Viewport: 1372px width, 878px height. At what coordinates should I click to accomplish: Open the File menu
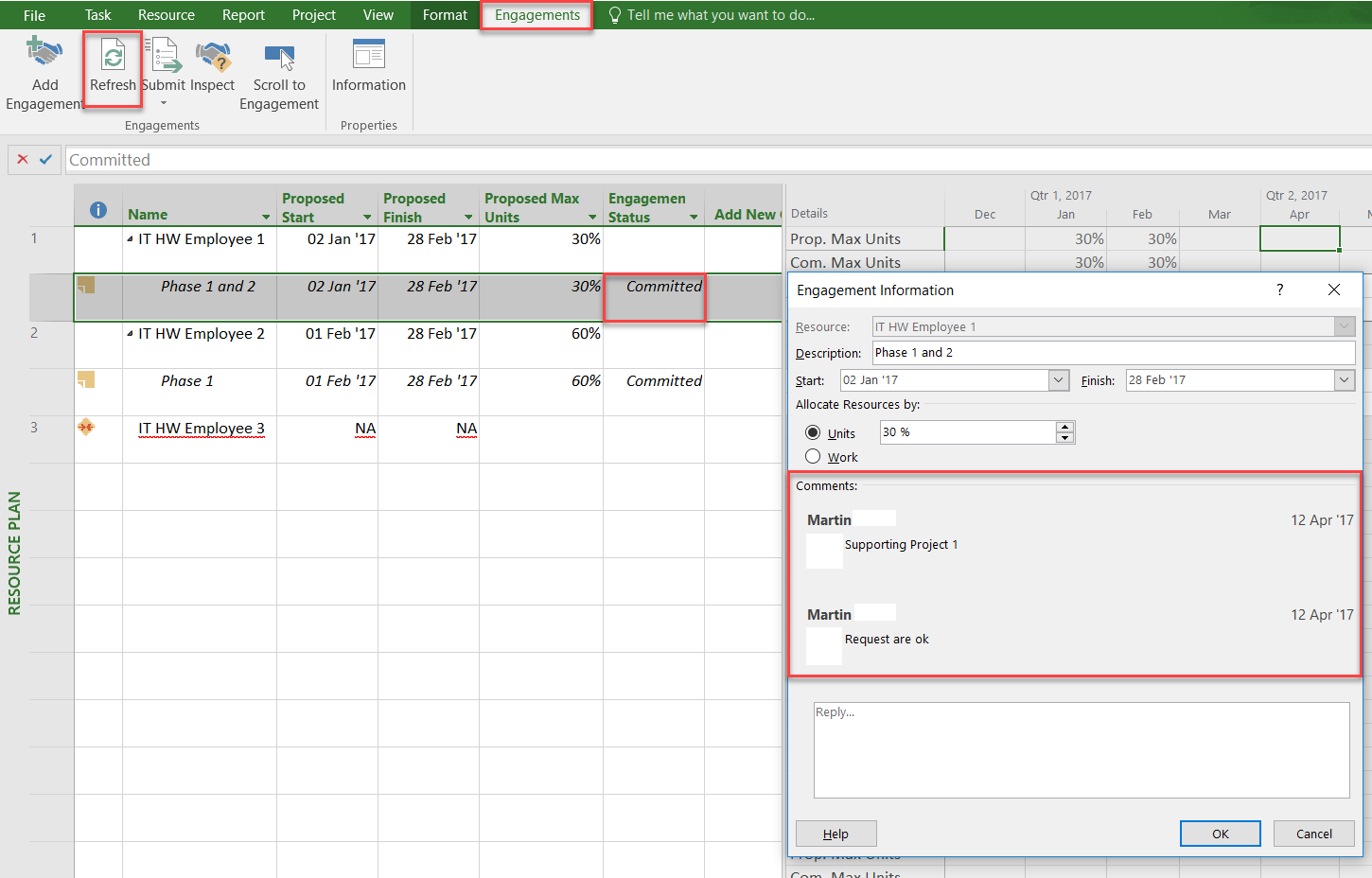(x=34, y=15)
